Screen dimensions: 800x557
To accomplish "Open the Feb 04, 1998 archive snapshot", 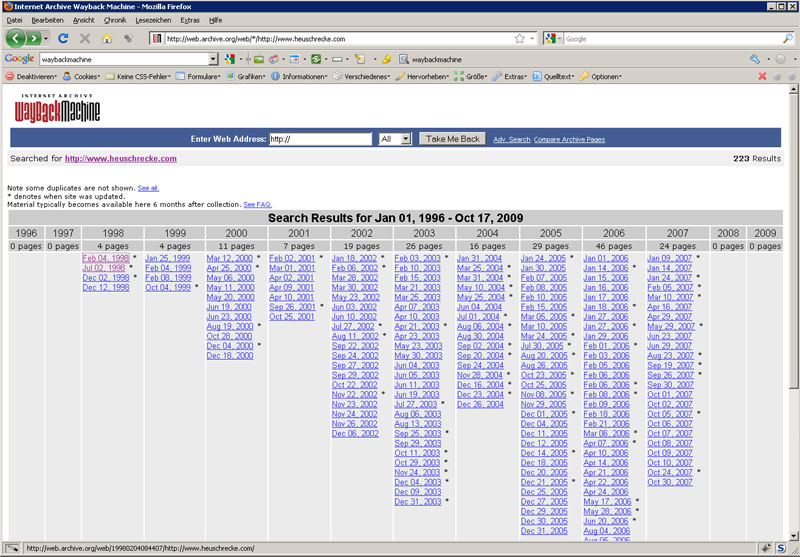I will [x=106, y=258].
